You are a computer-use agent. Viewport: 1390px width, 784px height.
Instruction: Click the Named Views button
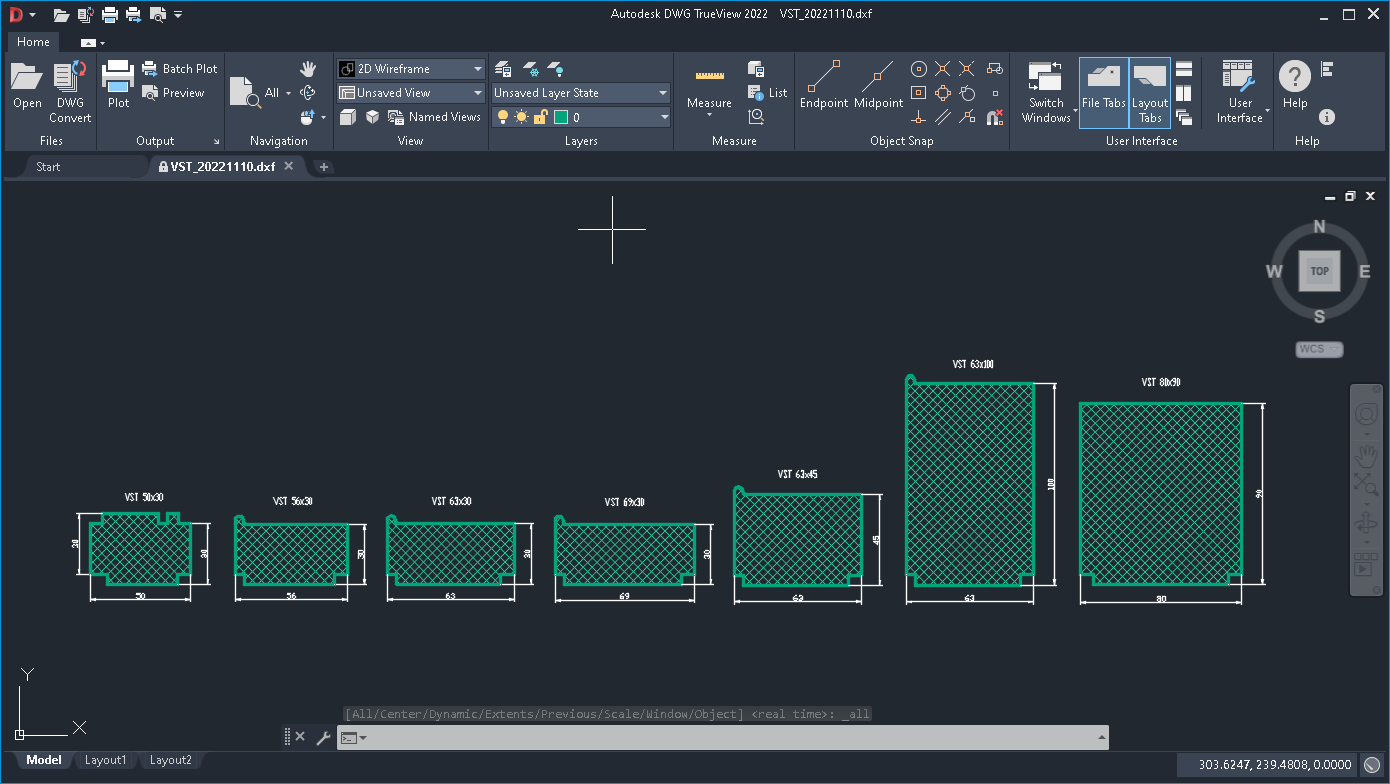click(x=434, y=117)
